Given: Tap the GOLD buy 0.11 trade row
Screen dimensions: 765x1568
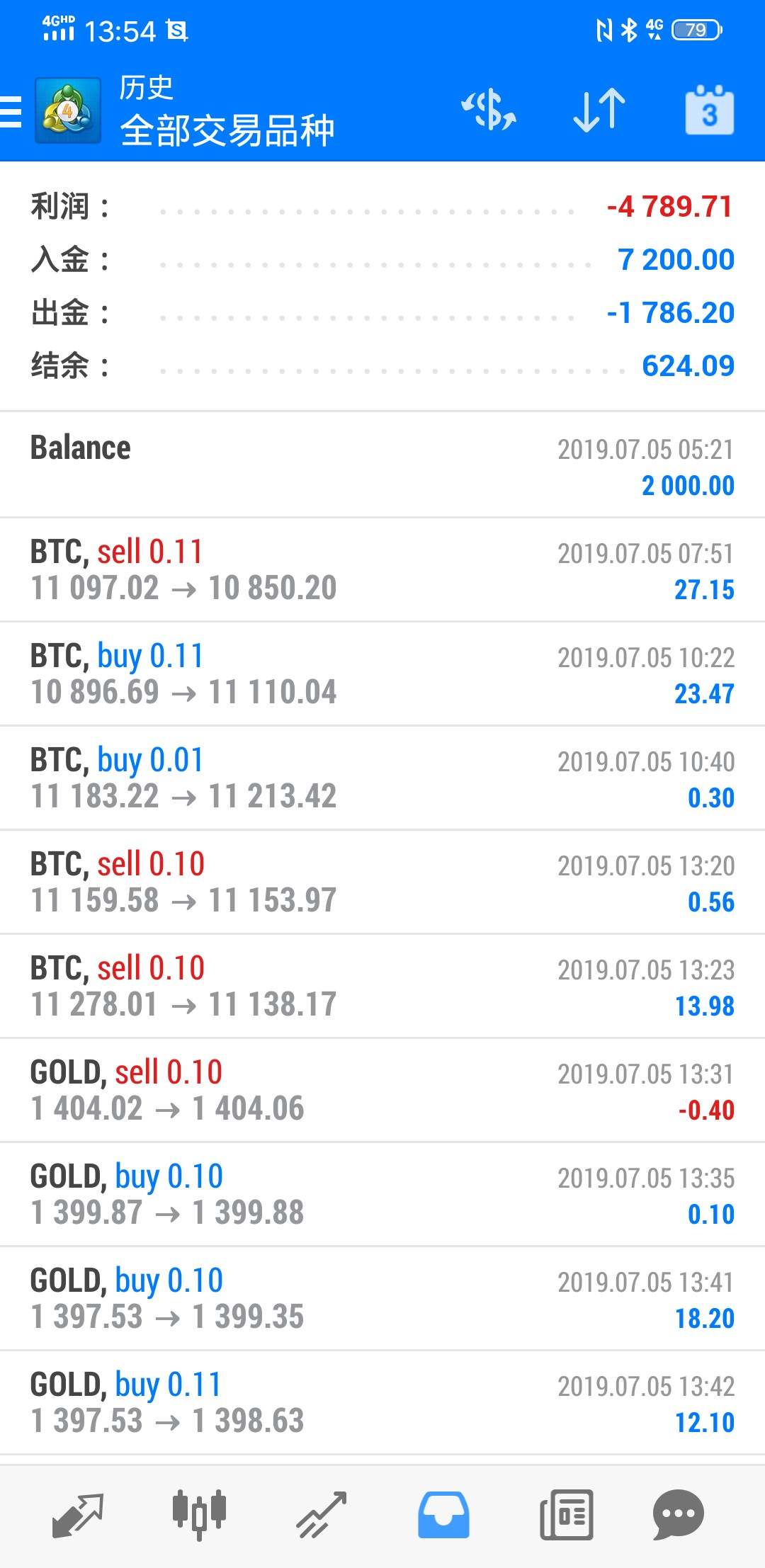Looking at the screenshot, I should click(382, 1402).
